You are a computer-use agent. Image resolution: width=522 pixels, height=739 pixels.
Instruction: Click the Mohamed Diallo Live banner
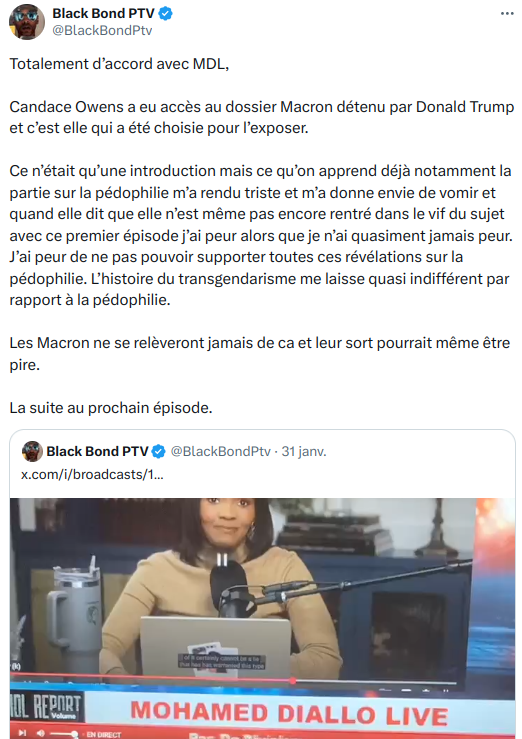tap(289, 714)
